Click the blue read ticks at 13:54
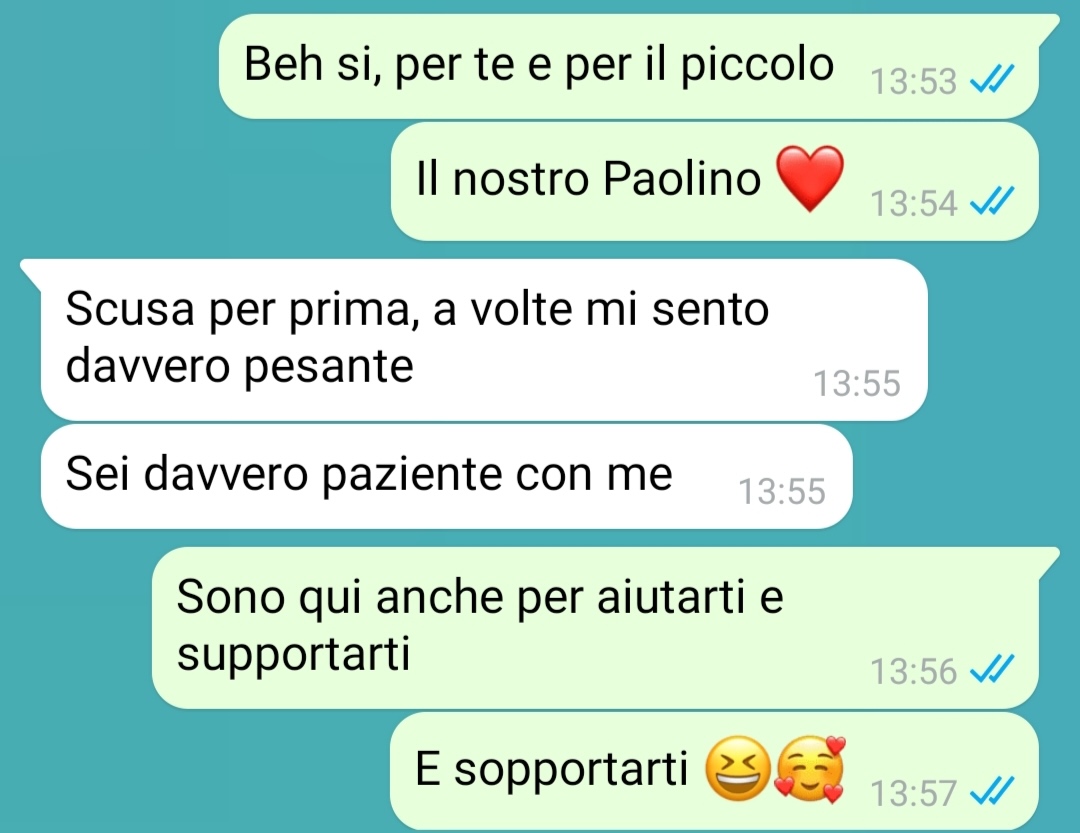Image resolution: width=1080 pixels, height=833 pixels. point(991,201)
